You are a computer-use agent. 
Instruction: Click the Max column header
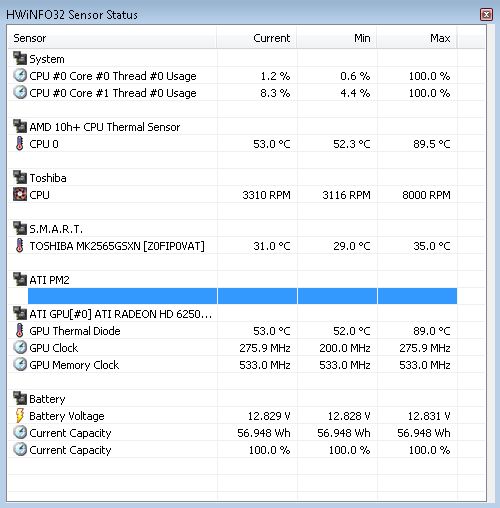coord(417,38)
